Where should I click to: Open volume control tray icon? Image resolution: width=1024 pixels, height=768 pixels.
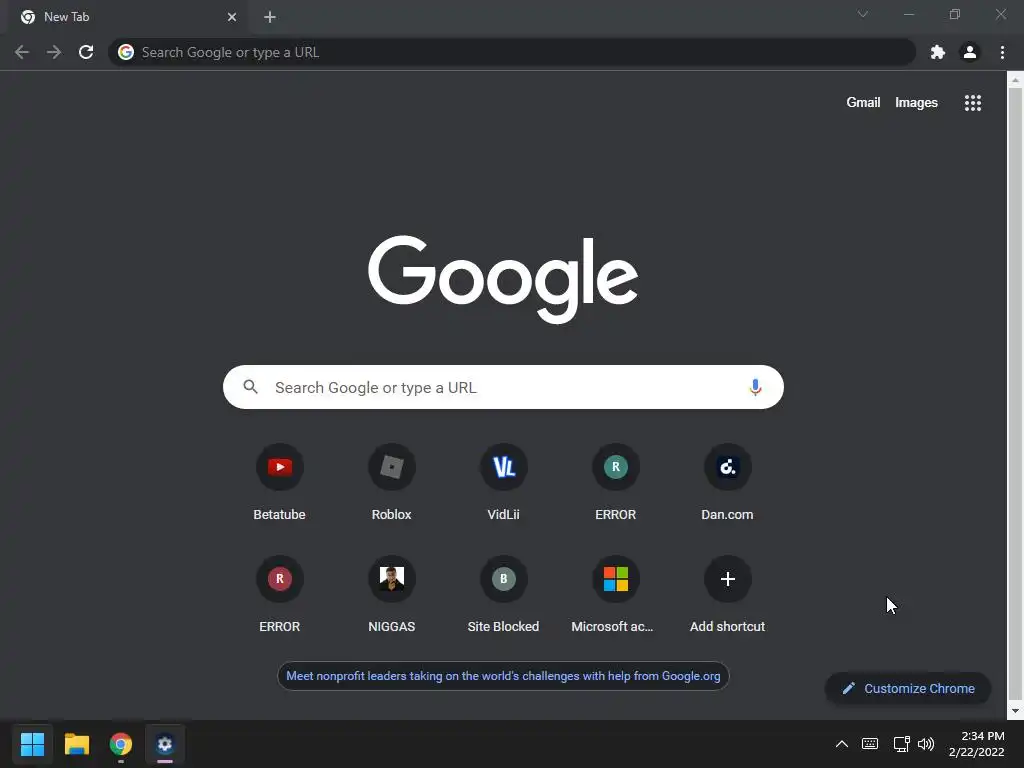click(926, 744)
